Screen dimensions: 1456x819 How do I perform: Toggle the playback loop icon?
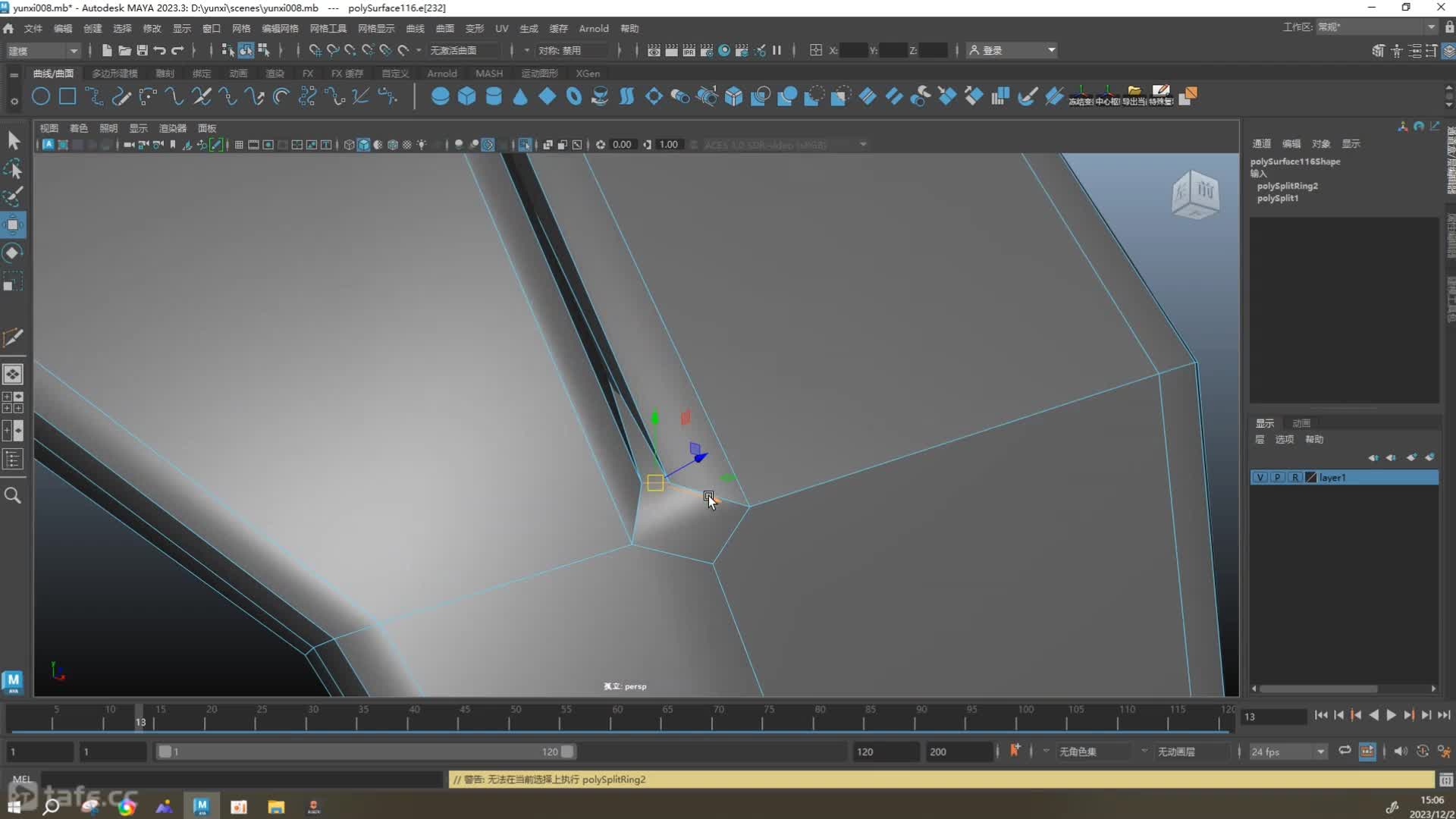[x=1345, y=751]
